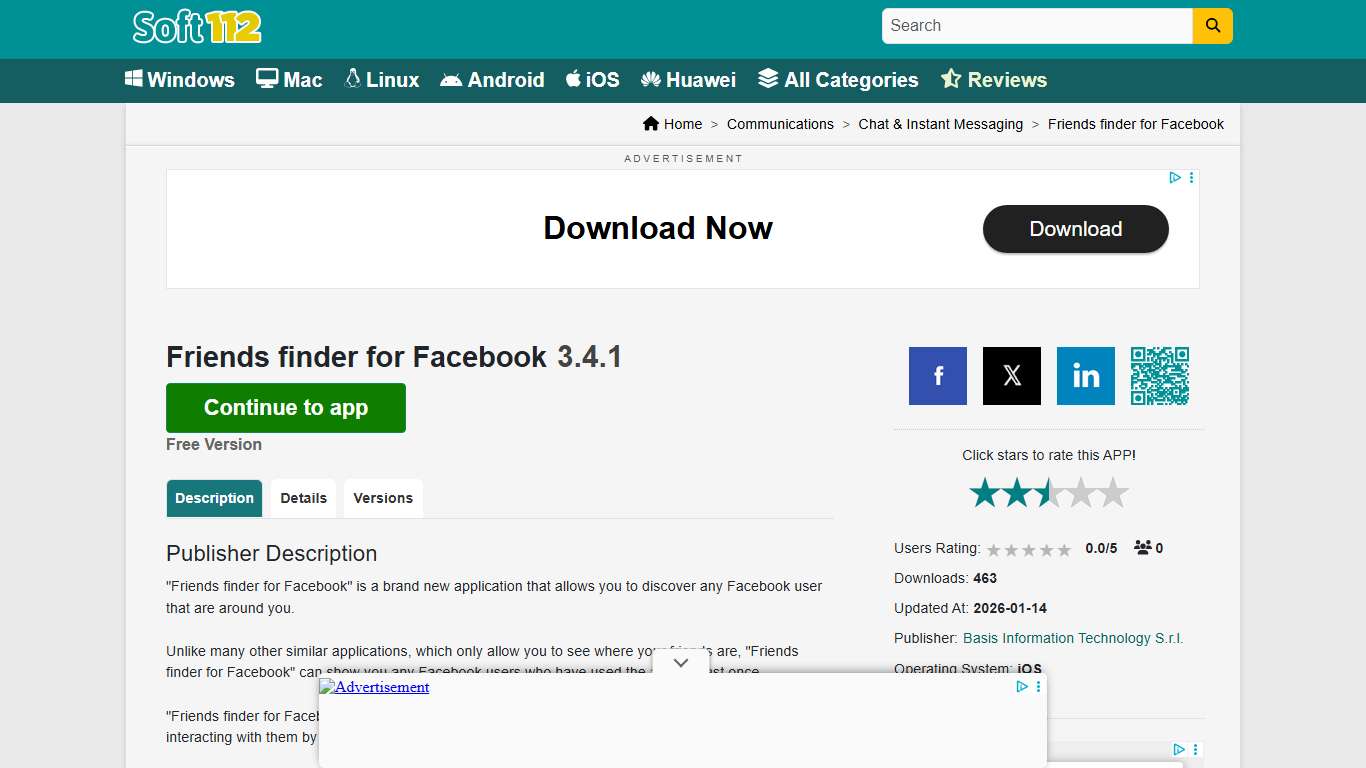Click the Apple iOS icon
The height and width of the screenshot is (768, 1366).
click(572, 79)
